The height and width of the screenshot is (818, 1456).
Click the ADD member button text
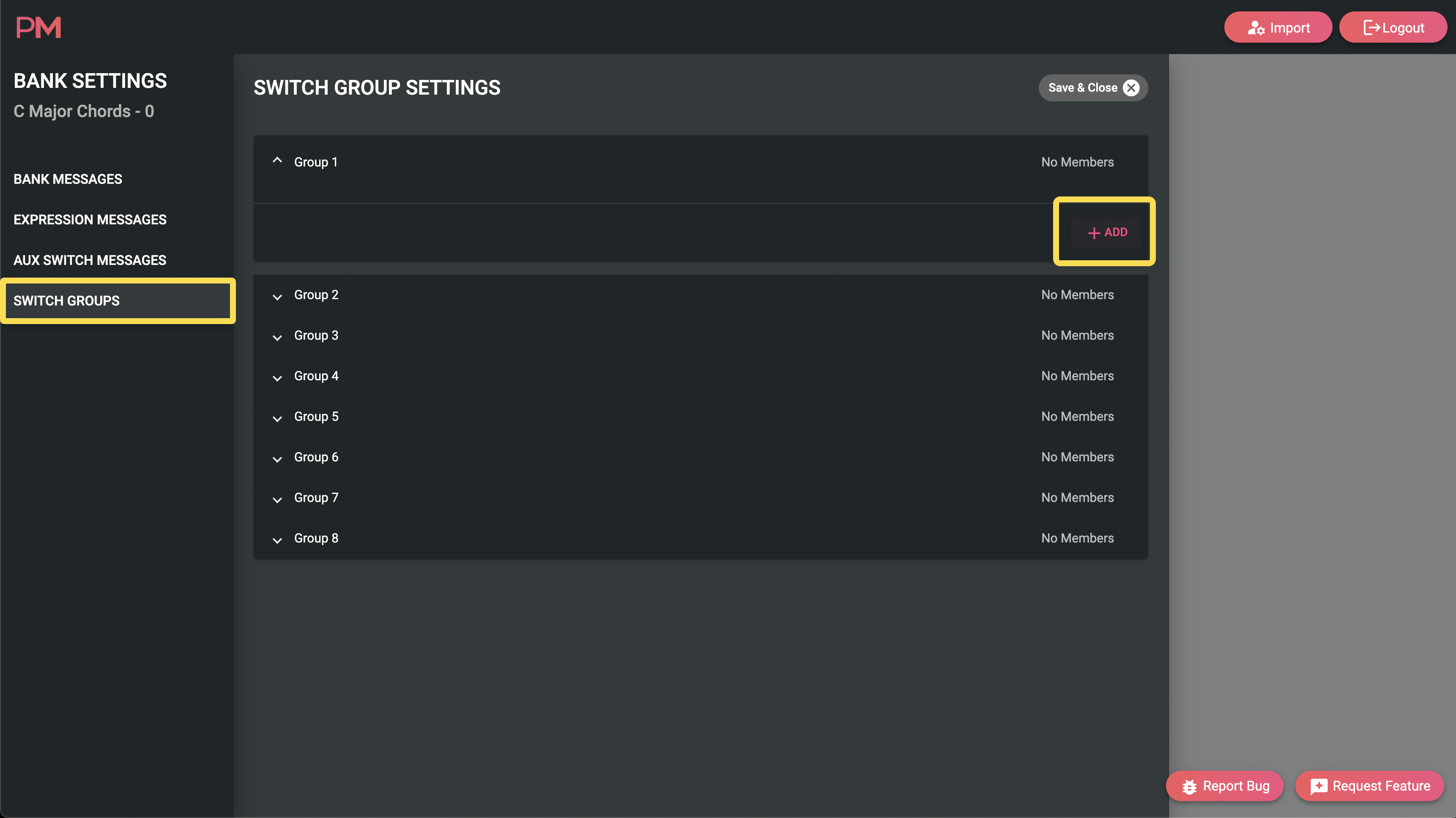[1116, 232]
